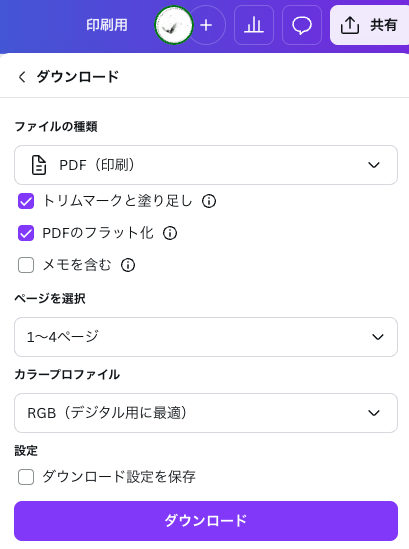Click the user avatar circle
The image size is (409, 549).
(174, 25)
